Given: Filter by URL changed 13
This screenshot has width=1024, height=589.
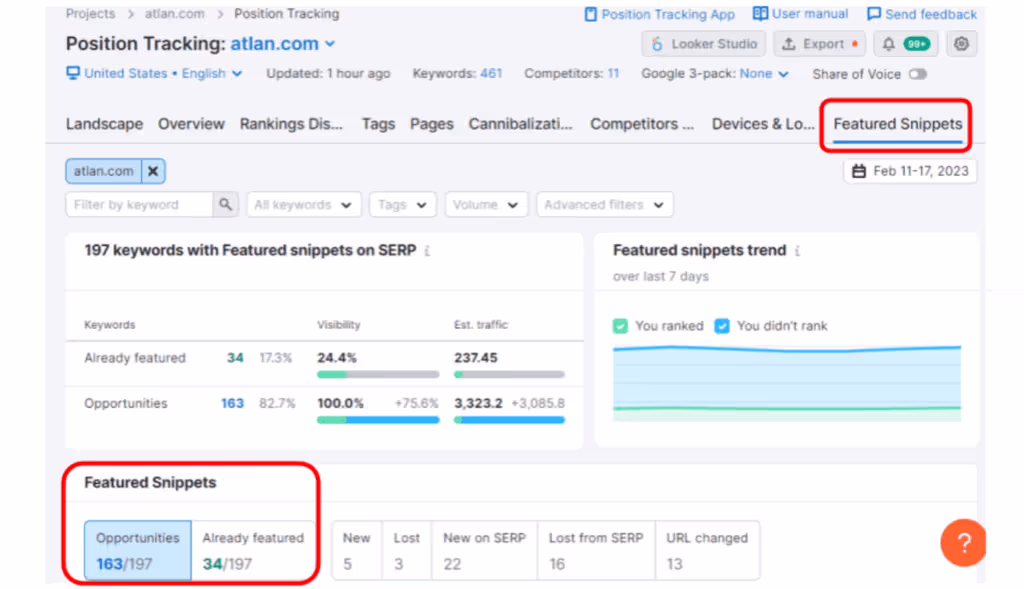Looking at the screenshot, I should pyautogui.click(x=707, y=550).
